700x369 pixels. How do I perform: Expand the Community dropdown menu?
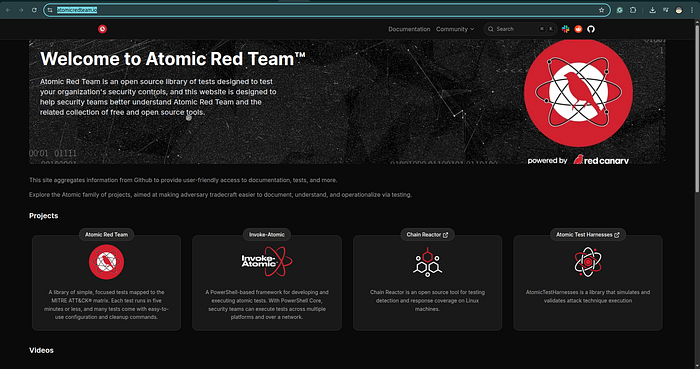(455, 29)
